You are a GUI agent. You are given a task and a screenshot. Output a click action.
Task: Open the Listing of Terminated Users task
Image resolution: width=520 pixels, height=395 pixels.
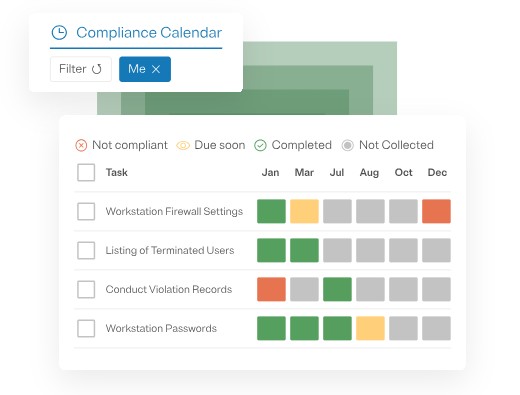click(170, 250)
